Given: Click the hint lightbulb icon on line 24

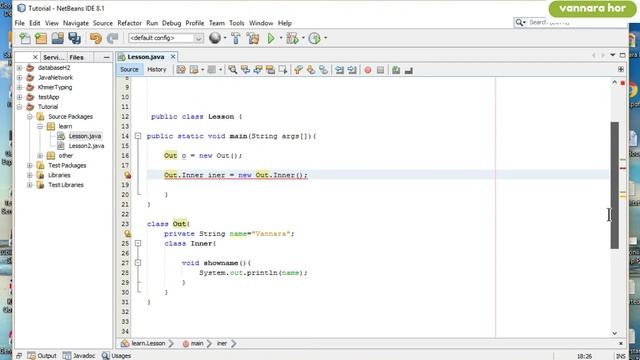Looking at the screenshot, I should (128, 234).
